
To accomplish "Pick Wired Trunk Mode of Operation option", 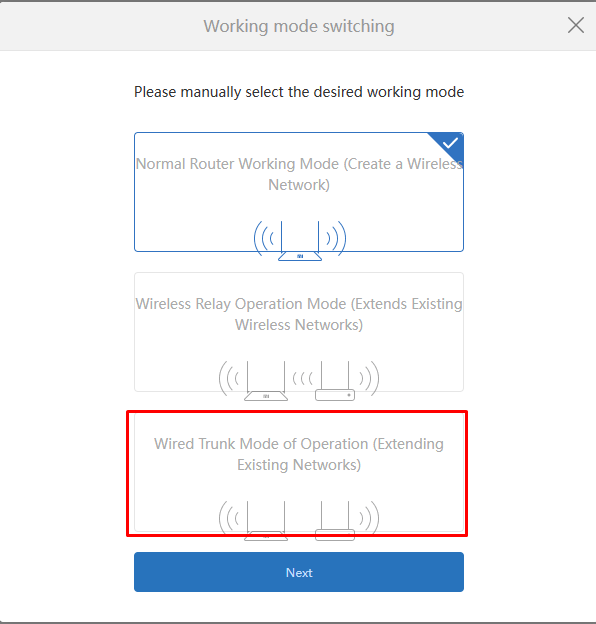I will (x=299, y=472).
